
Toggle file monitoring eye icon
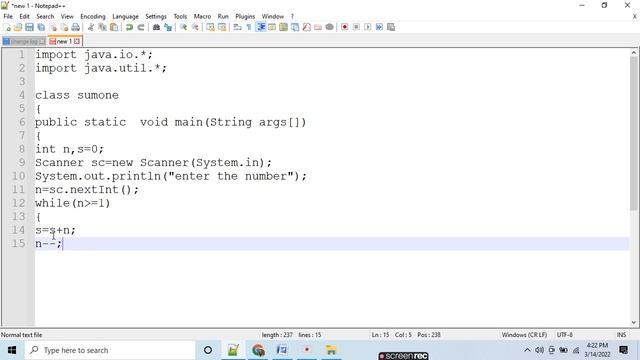(x=329, y=27)
